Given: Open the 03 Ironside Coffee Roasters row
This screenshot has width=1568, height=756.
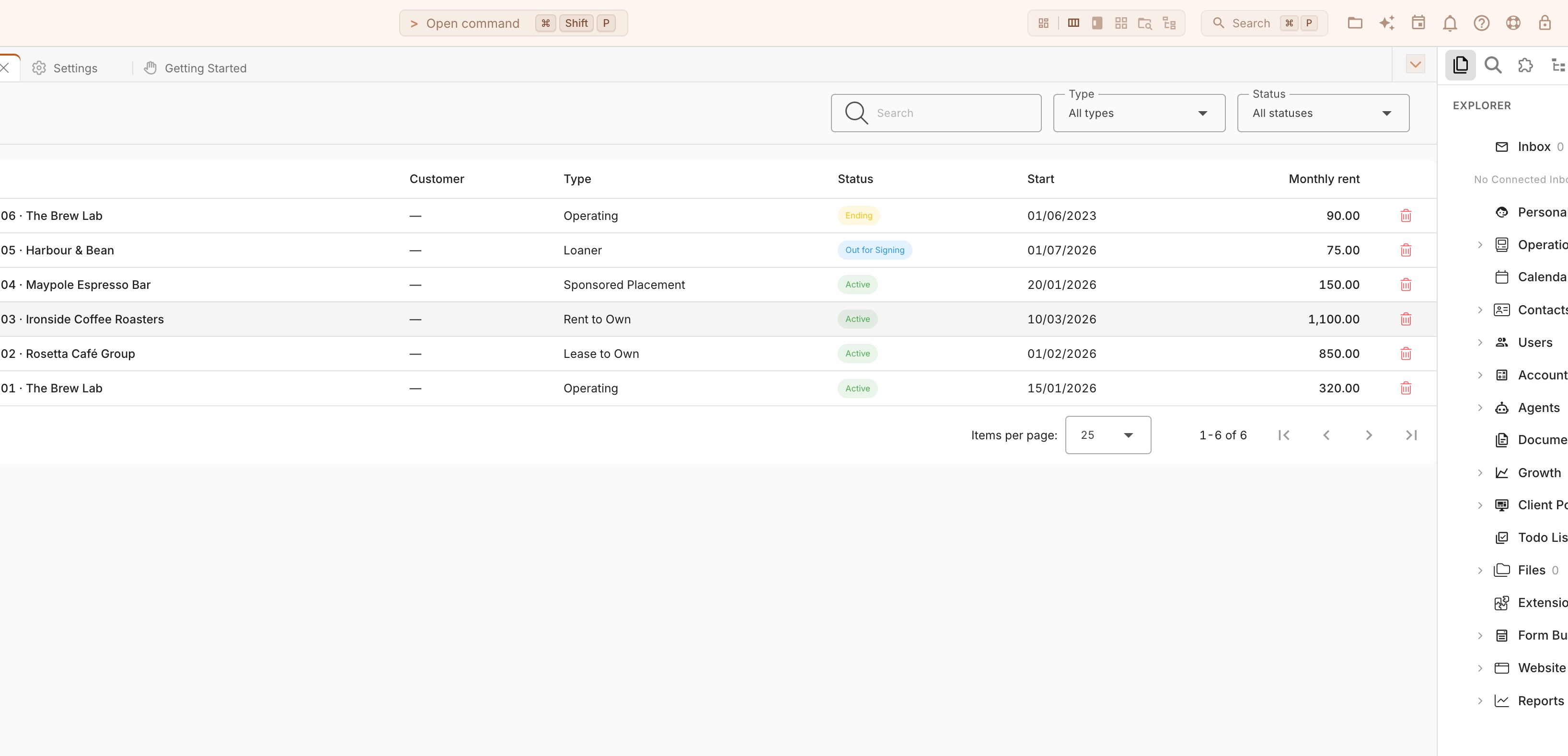Looking at the screenshot, I should point(718,319).
